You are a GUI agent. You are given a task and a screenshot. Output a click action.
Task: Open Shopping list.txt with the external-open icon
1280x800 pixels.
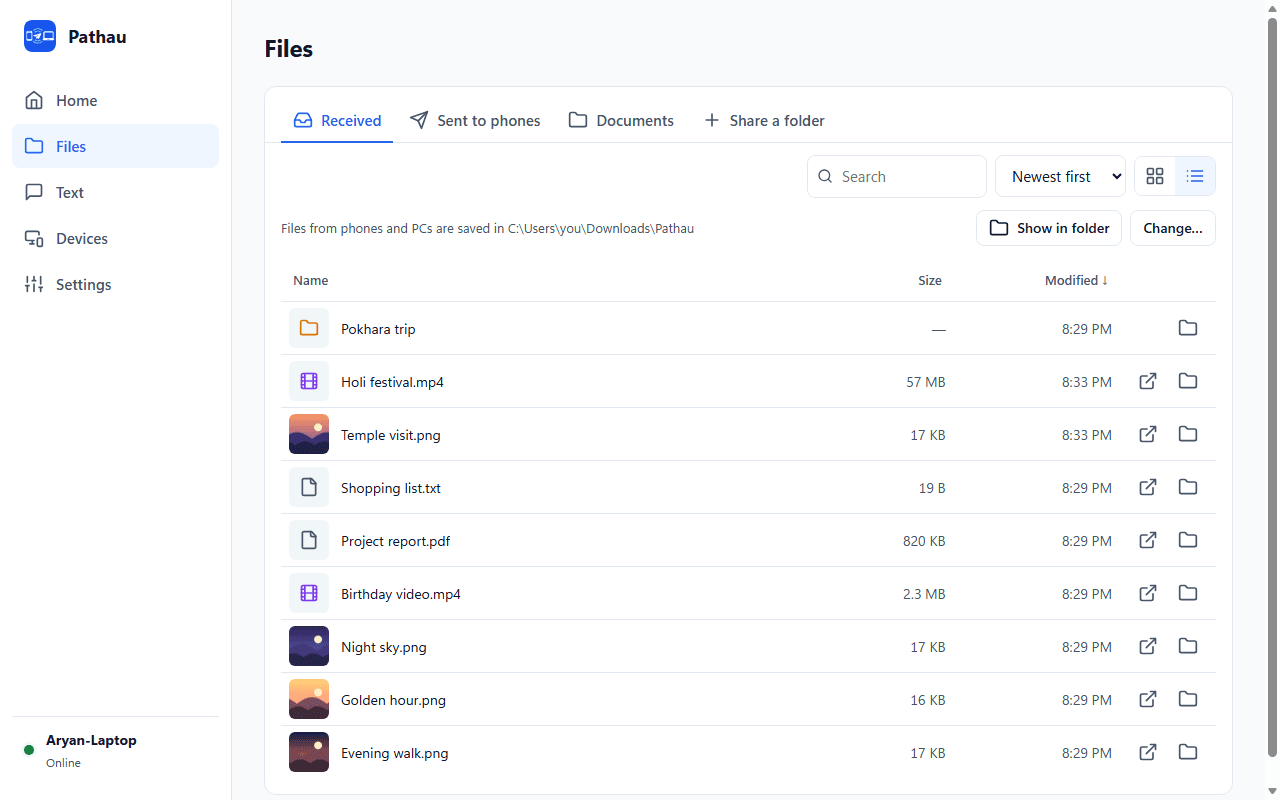click(x=1148, y=487)
